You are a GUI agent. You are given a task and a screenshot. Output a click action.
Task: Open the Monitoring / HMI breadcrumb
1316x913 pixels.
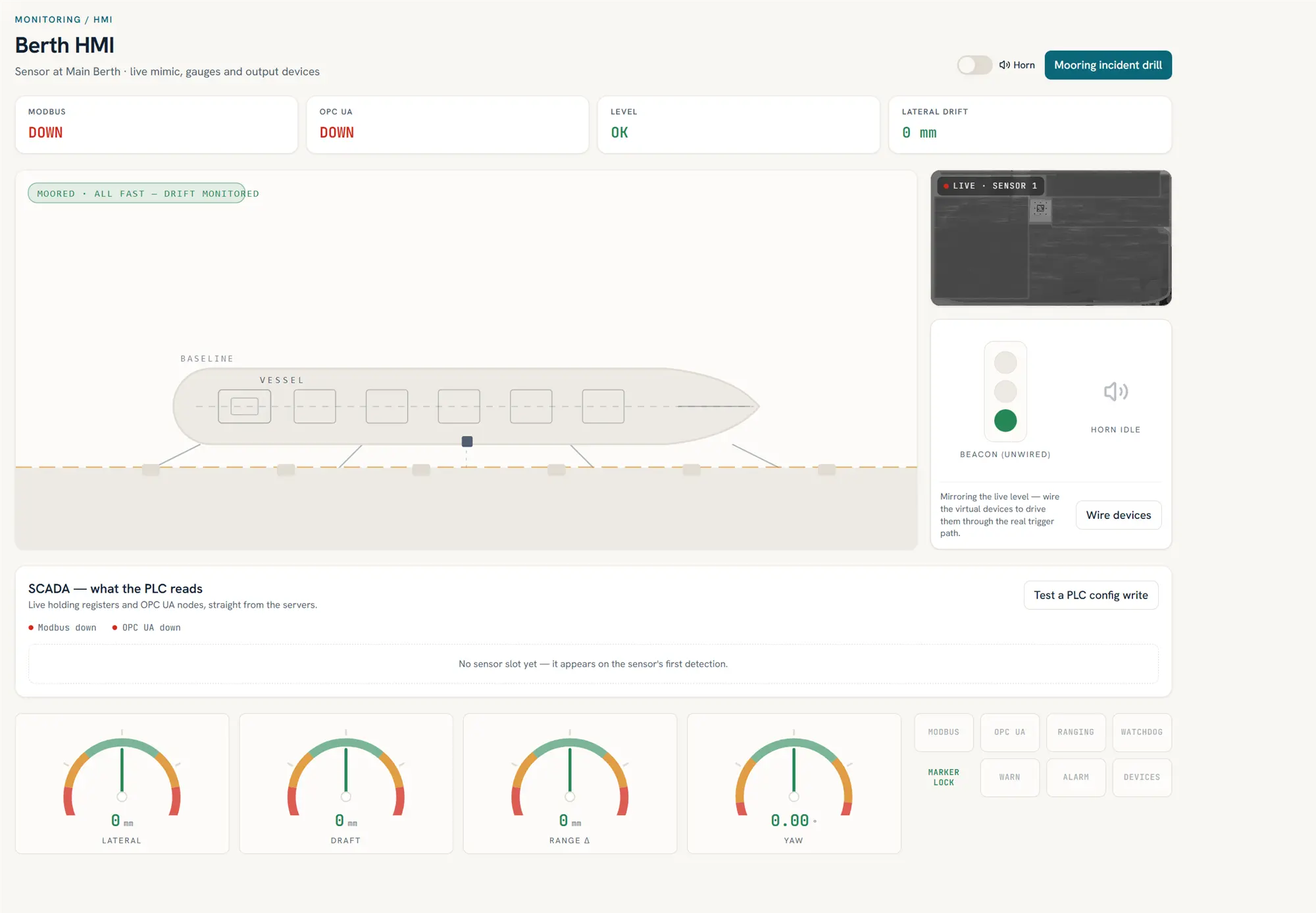pyautogui.click(x=64, y=20)
